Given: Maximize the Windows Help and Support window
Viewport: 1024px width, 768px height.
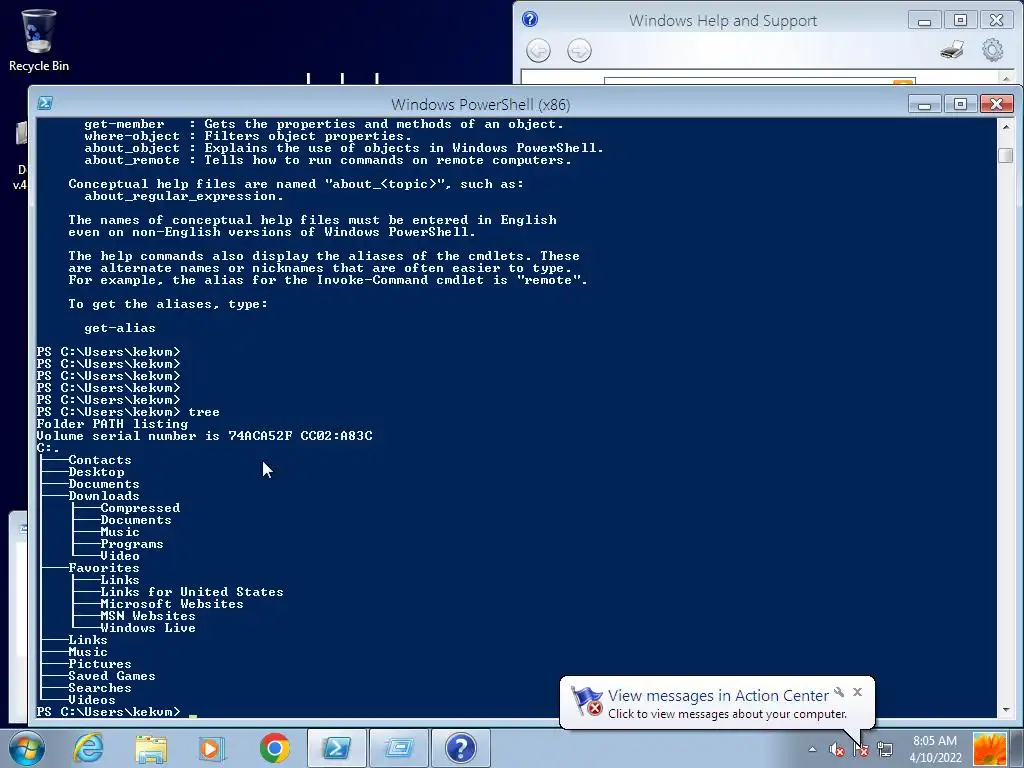Looking at the screenshot, I should (x=960, y=21).
